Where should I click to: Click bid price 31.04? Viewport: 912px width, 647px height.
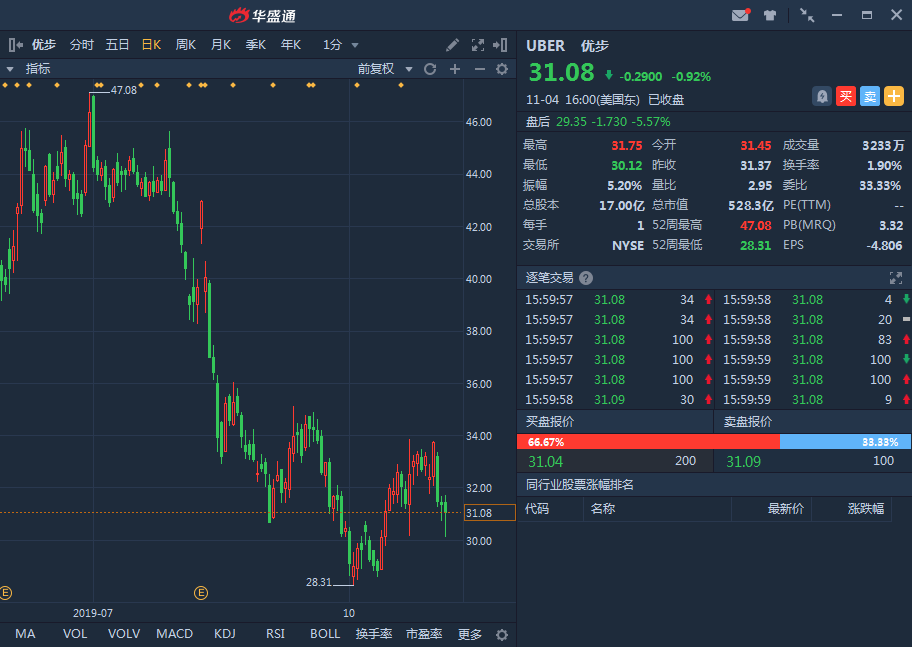click(546, 462)
